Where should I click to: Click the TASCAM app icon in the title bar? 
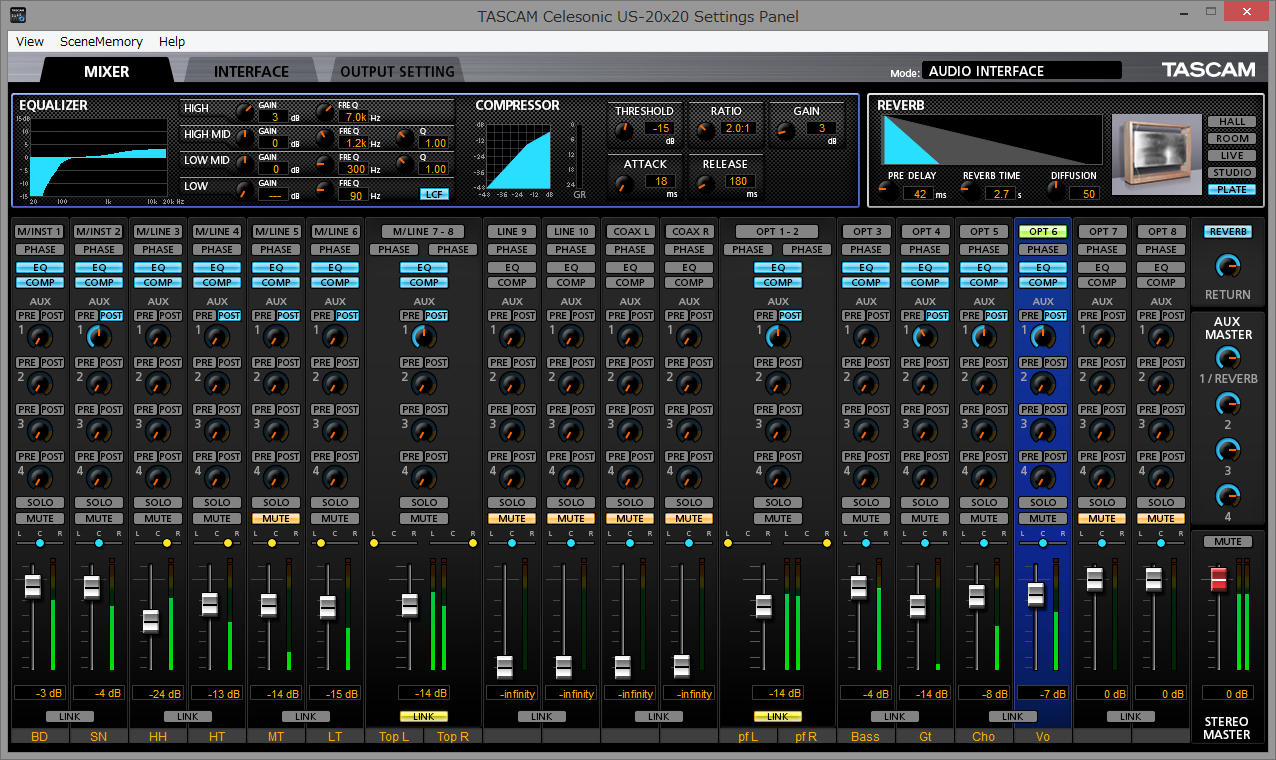(x=16, y=16)
